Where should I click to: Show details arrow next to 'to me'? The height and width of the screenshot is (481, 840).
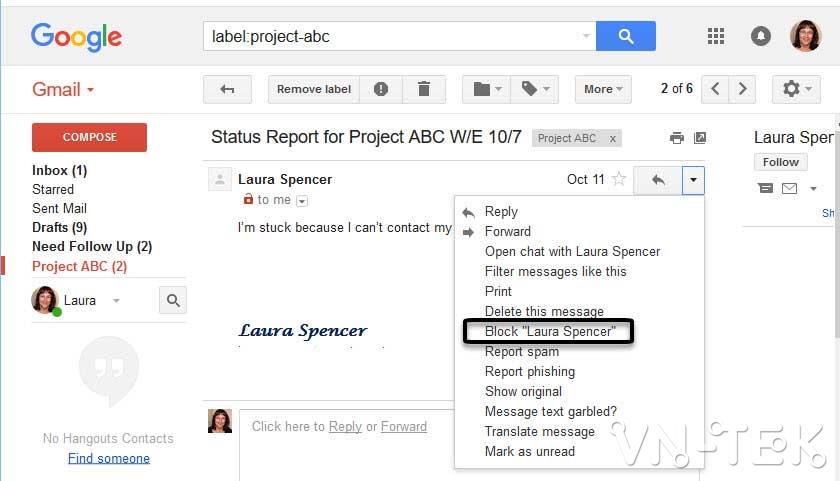tap(302, 201)
